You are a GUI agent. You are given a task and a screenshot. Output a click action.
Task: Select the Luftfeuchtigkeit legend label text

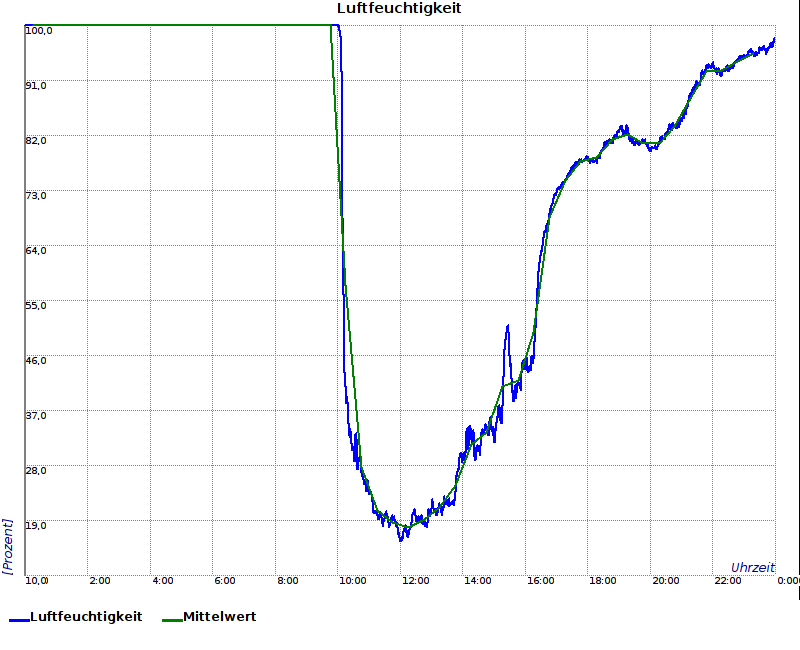[x=86, y=617]
